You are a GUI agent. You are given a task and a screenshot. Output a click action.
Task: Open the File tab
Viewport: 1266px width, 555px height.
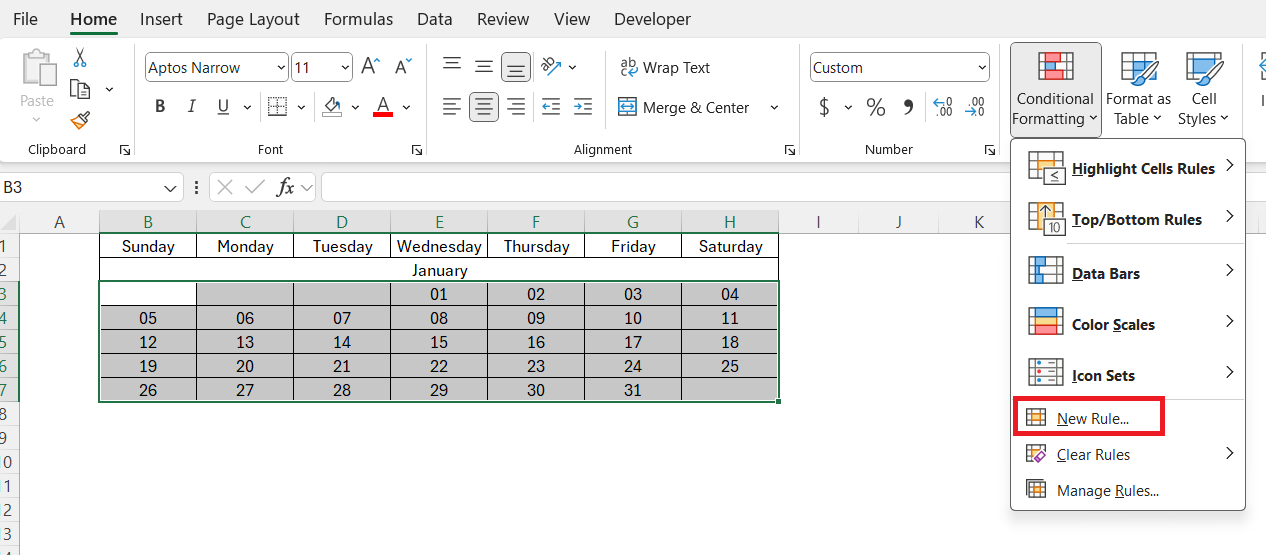tap(25, 19)
